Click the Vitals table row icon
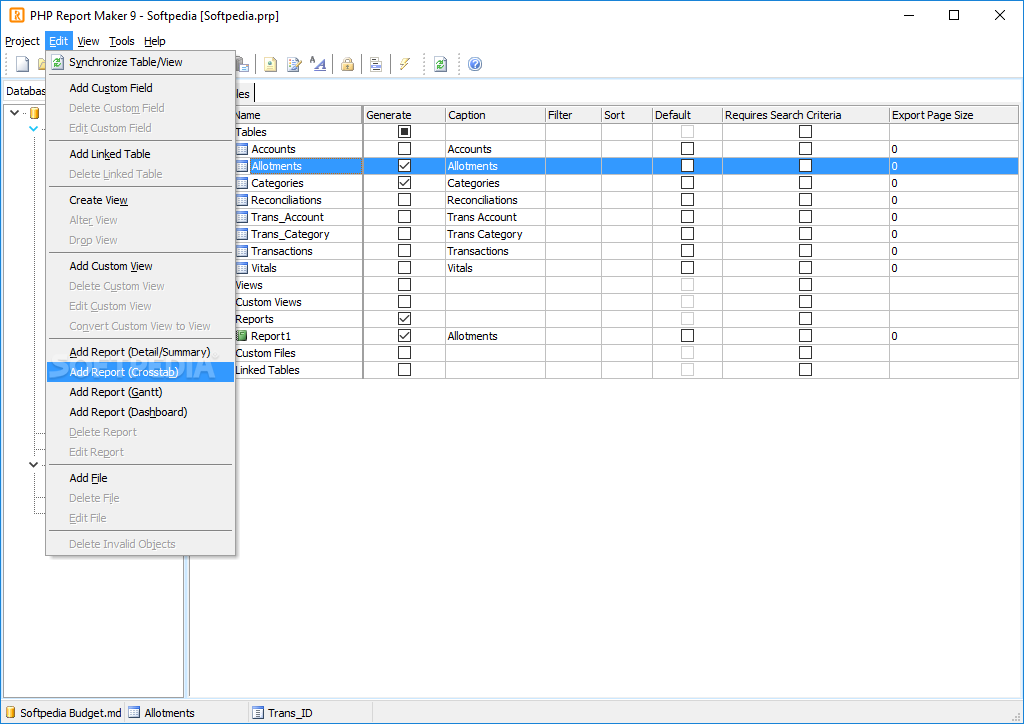The height and width of the screenshot is (724, 1024). (242, 268)
